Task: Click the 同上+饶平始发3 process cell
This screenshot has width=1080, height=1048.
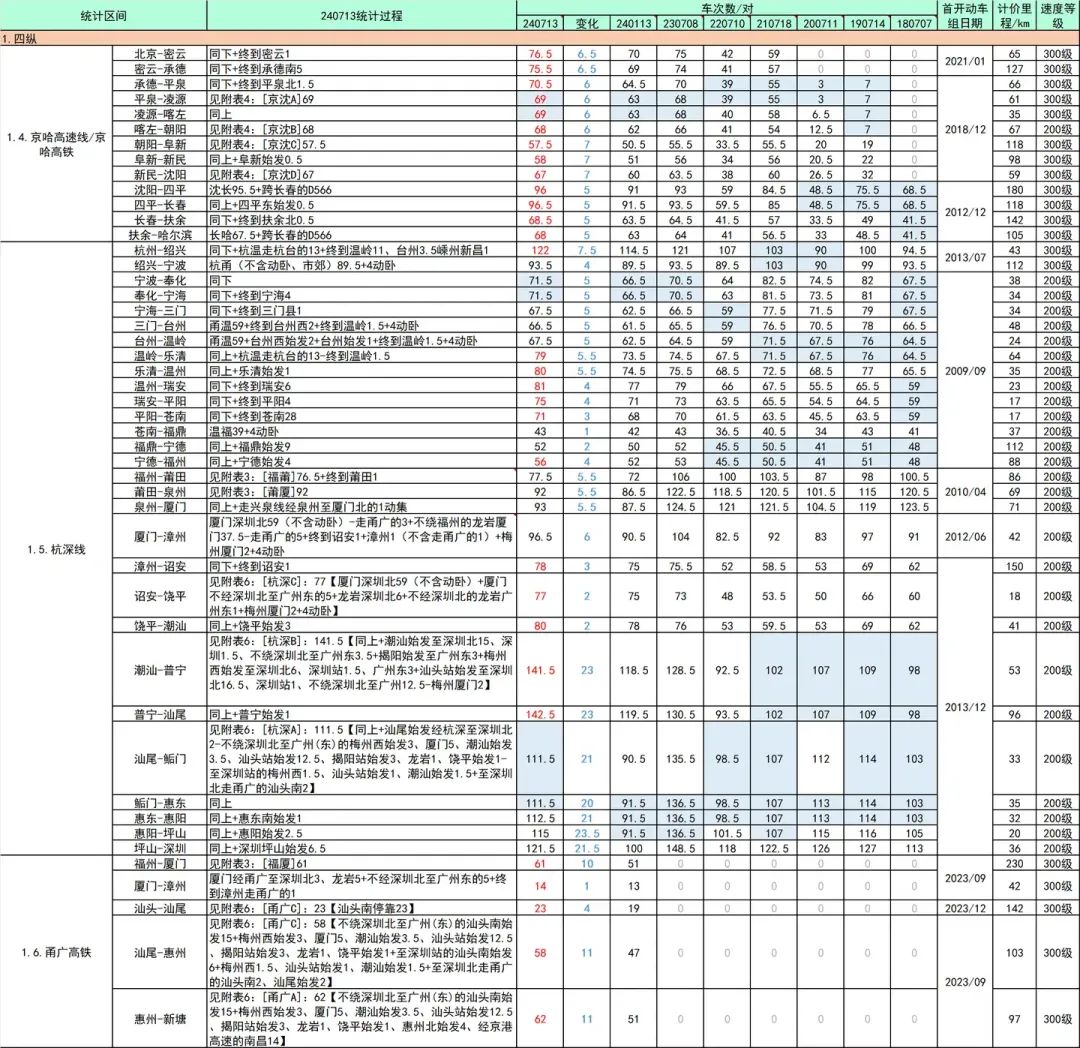Action: click(362, 626)
